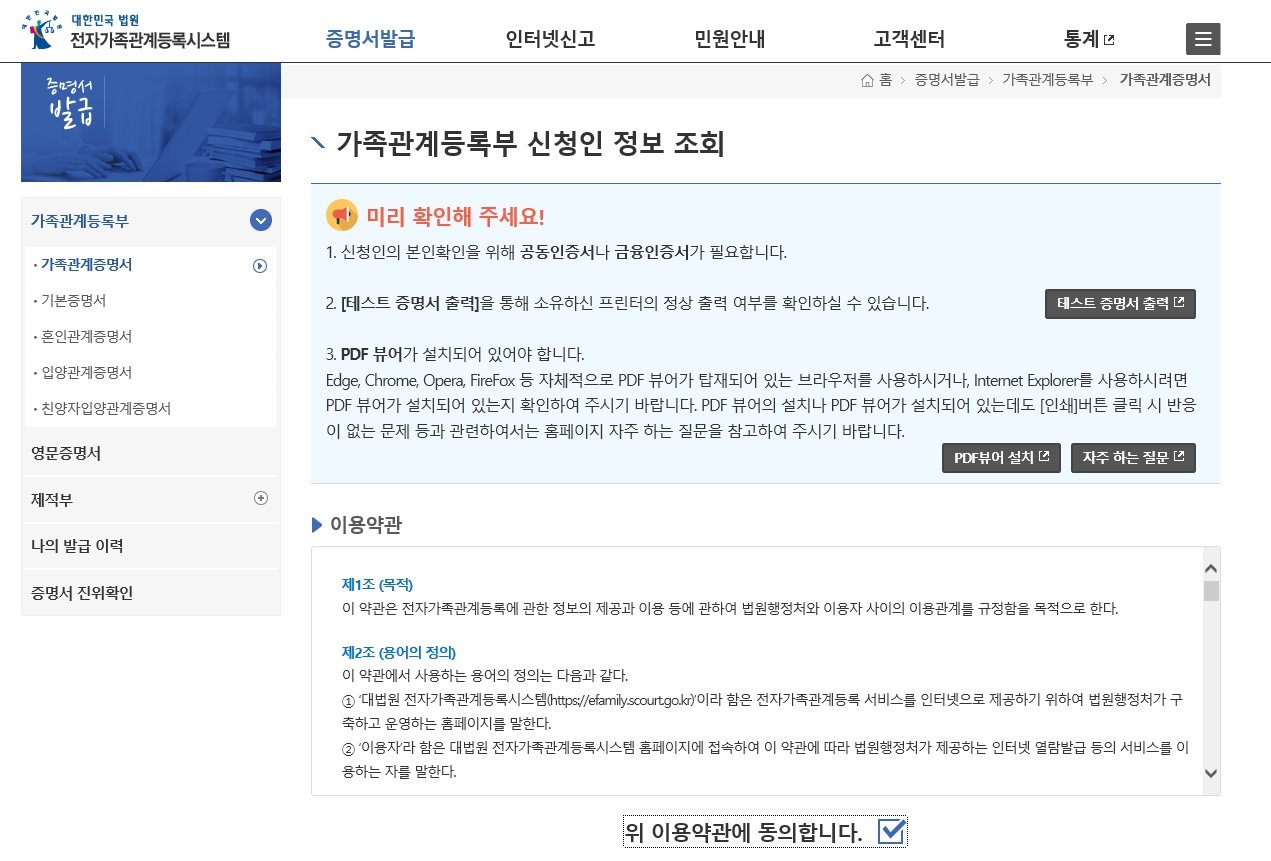Open the 자주 하는 질문 page

[x=1133, y=458]
